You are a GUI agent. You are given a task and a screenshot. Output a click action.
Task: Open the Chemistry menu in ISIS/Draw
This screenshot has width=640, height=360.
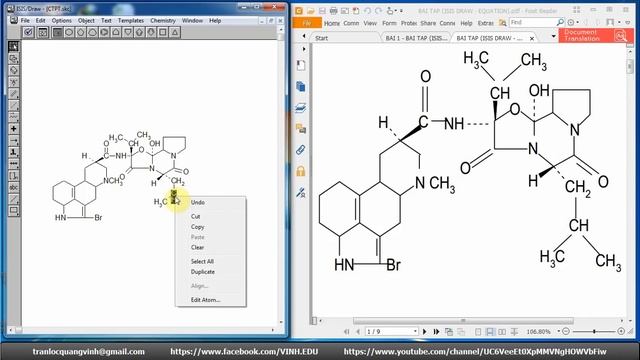163,20
